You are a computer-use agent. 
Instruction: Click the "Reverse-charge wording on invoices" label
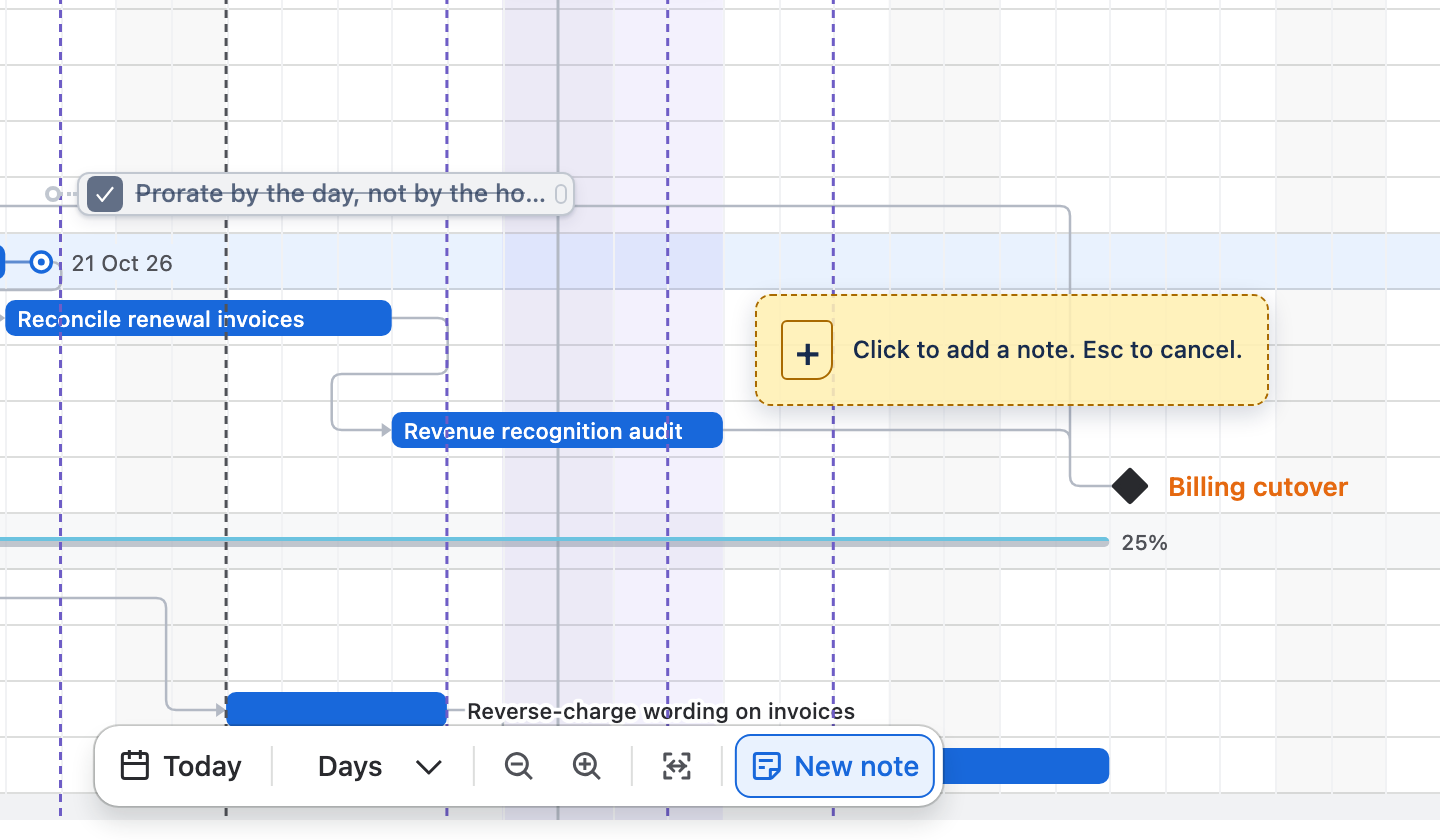point(661,711)
